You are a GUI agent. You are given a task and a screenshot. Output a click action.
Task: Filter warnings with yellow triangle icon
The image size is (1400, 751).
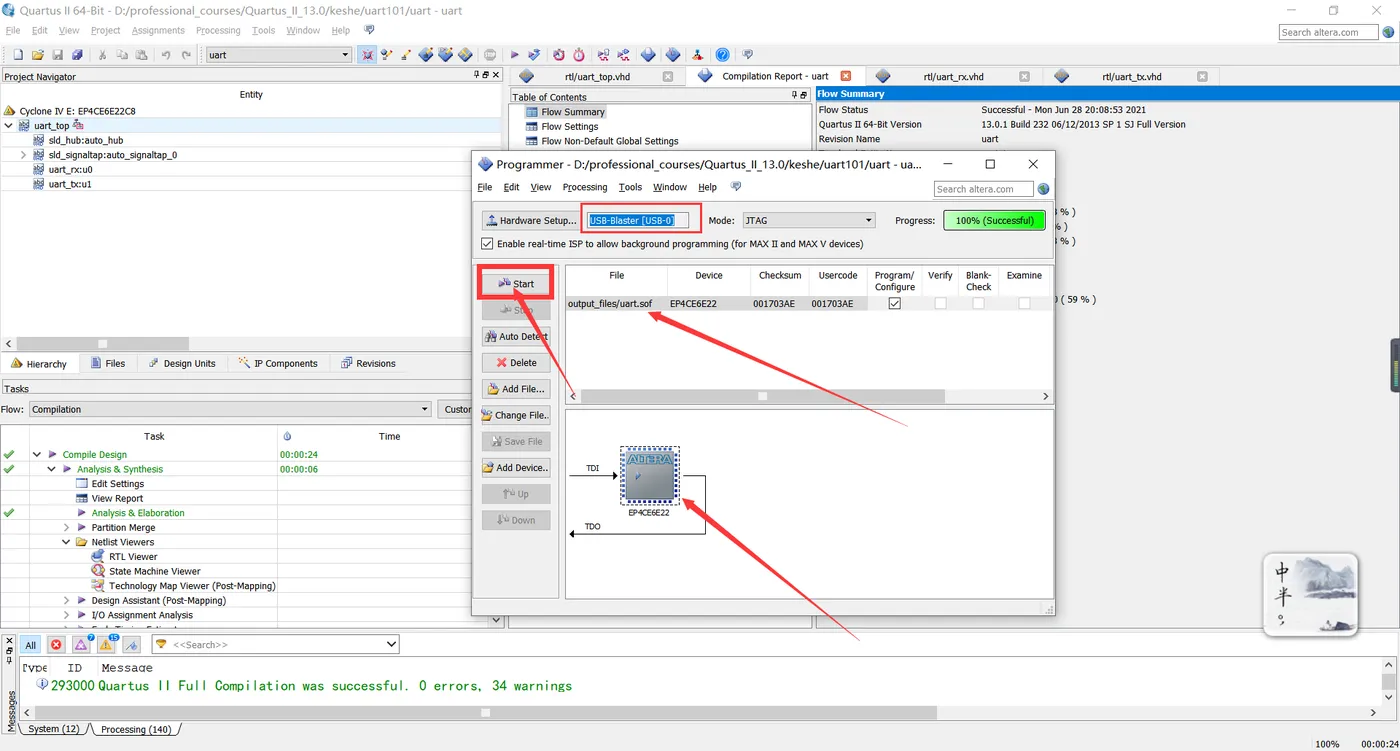106,645
